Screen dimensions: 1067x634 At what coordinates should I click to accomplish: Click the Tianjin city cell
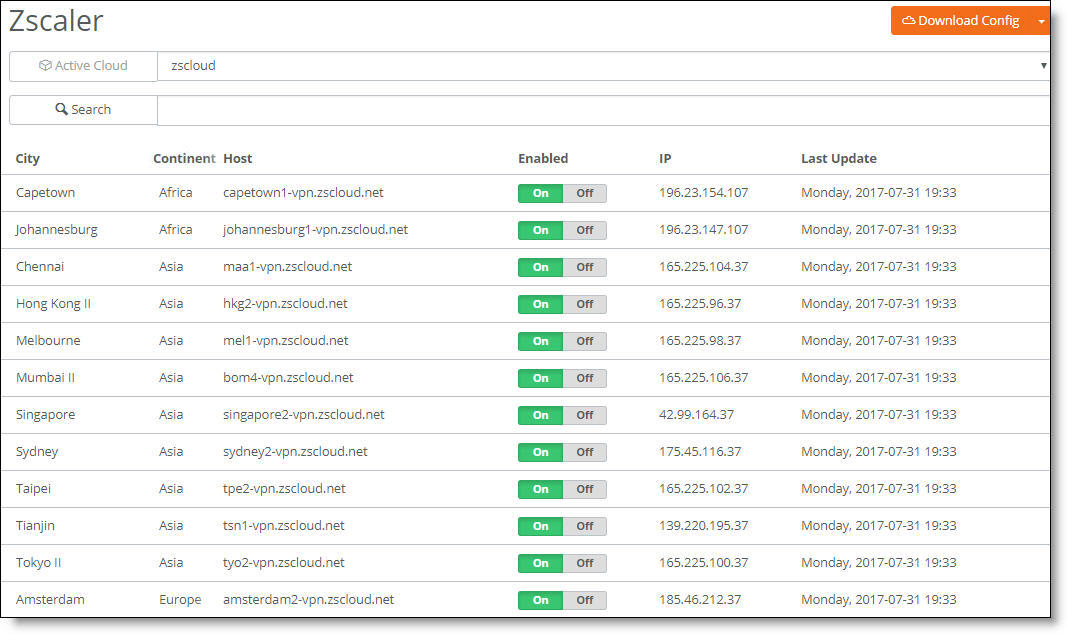point(35,525)
